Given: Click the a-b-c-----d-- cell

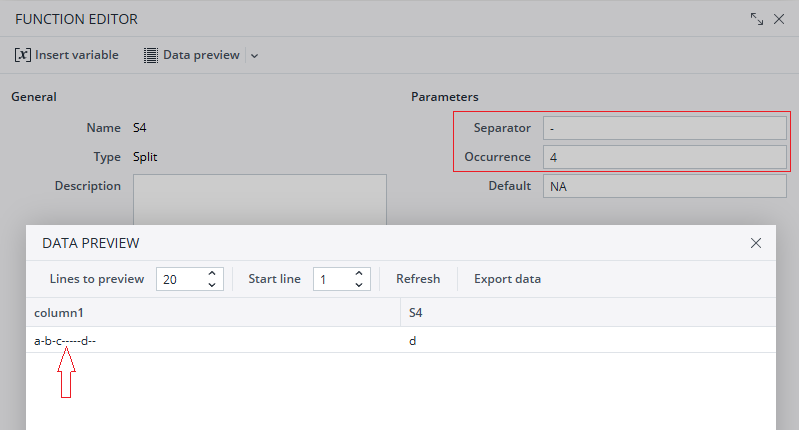Looking at the screenshot, I should click(x=65, y=341).
